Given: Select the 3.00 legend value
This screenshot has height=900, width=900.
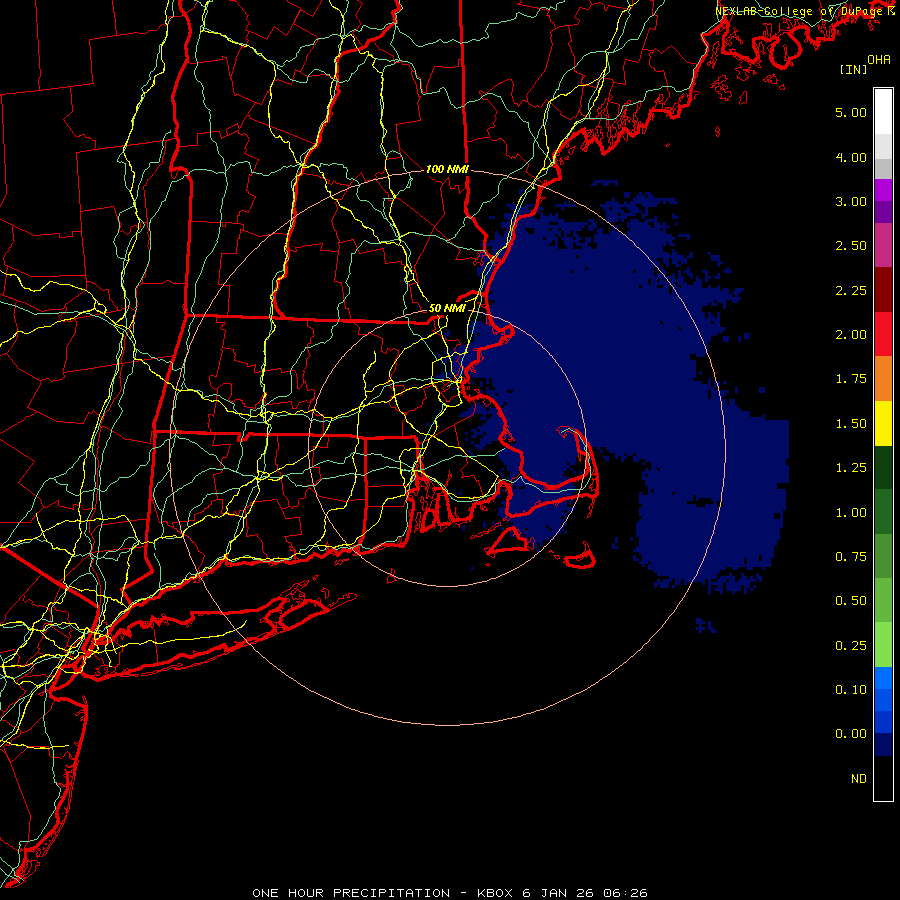Looking at the screenshot, I should [851, 201].
